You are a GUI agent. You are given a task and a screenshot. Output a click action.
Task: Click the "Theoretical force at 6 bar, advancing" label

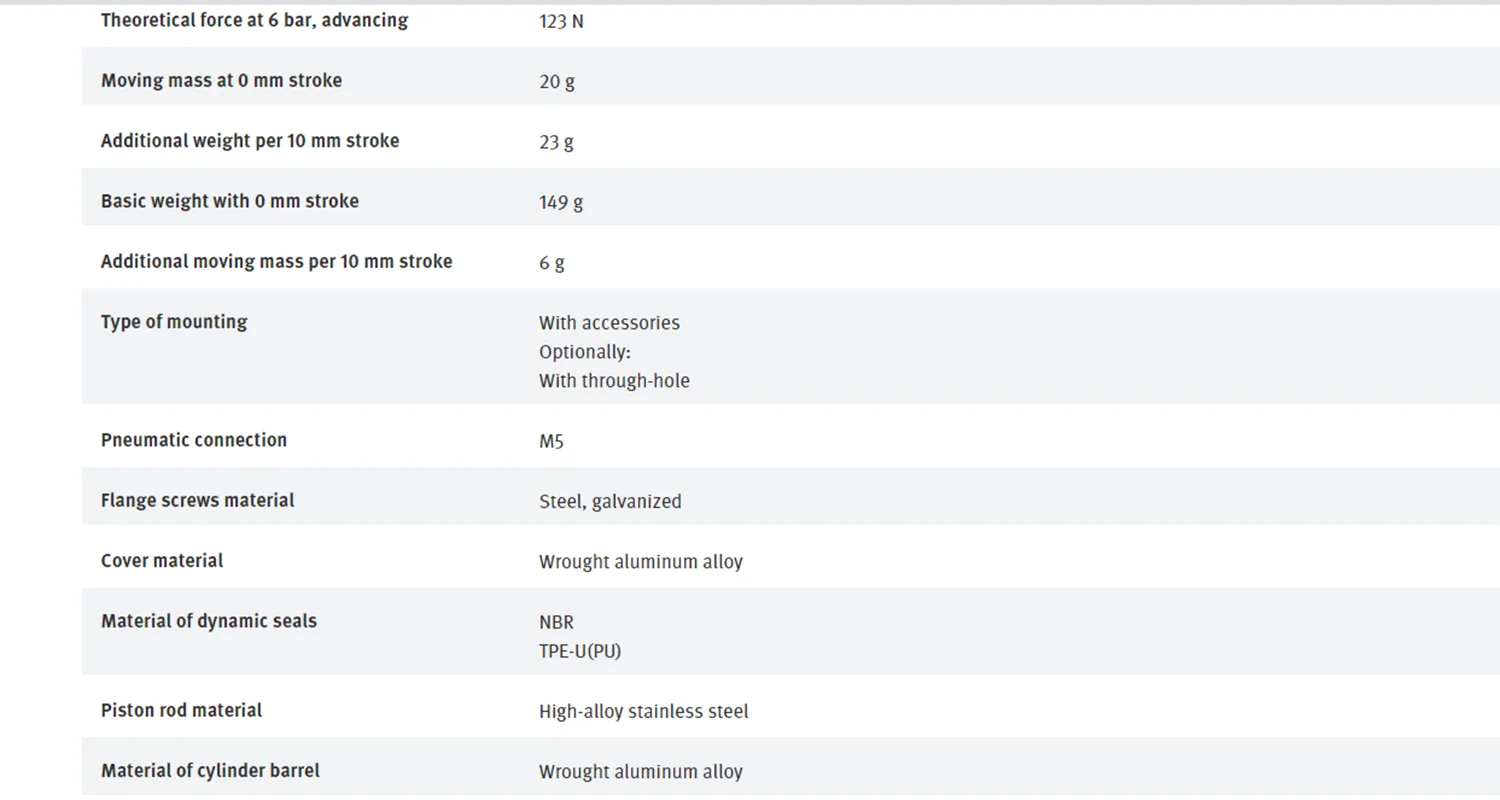click(254, 20)
